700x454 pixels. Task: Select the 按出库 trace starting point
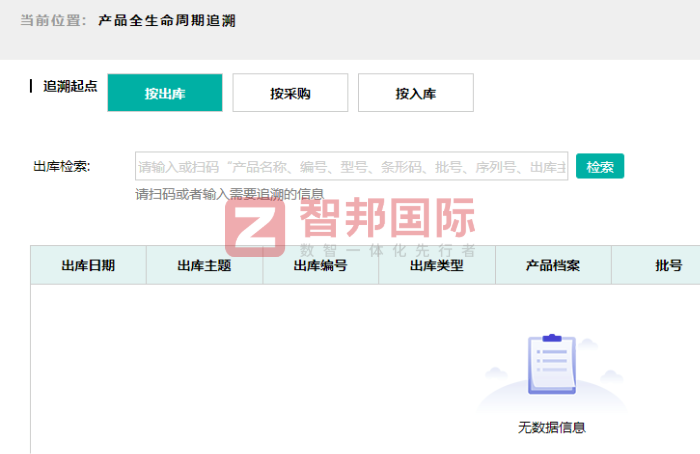[x=164, y=93]
